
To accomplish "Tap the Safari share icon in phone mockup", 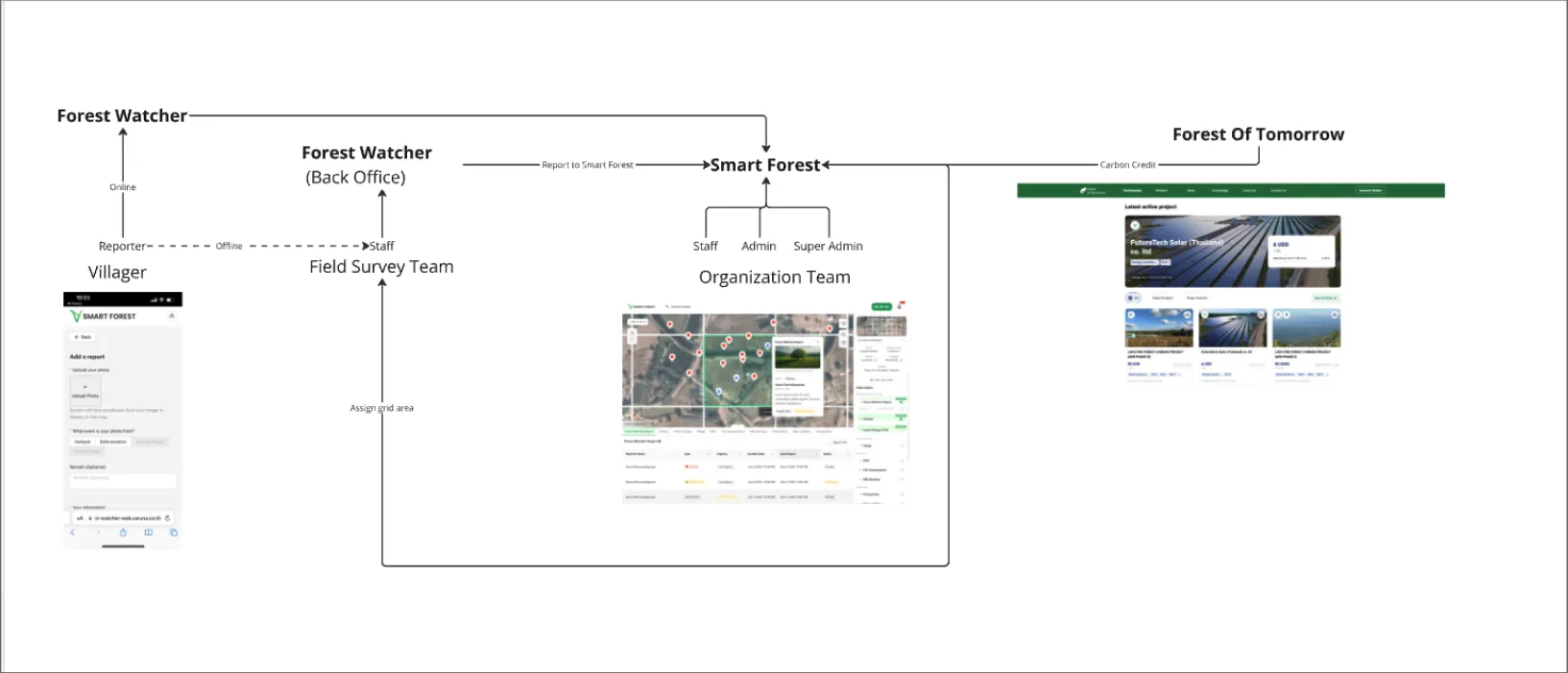I will (123, 532).
